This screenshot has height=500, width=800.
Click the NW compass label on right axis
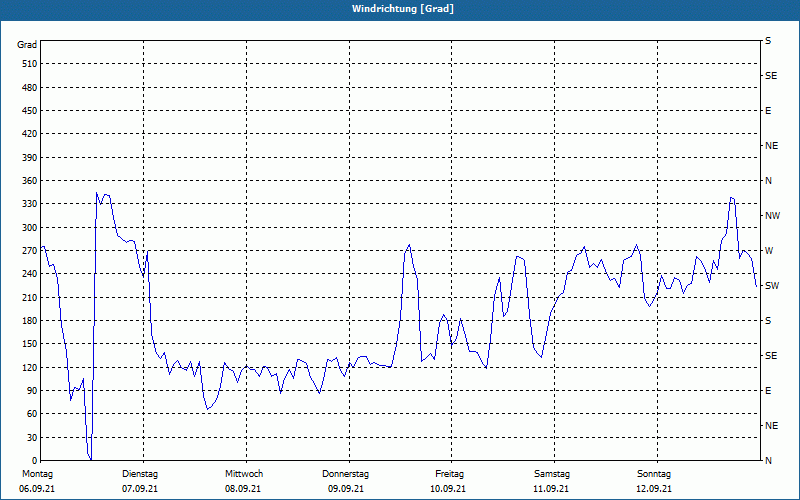(x=772, y=216)
